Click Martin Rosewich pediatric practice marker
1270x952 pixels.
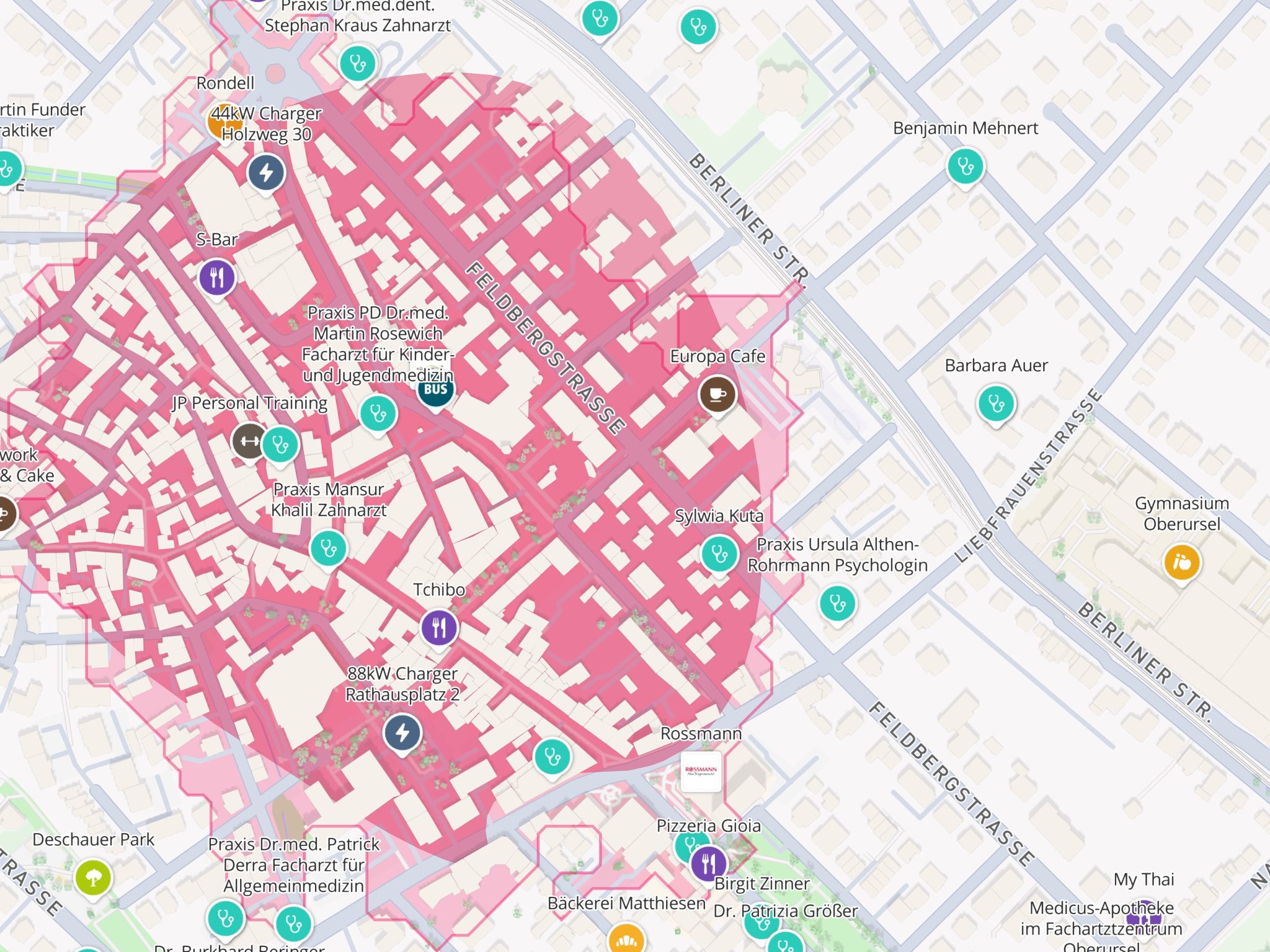tap(378, 413)
